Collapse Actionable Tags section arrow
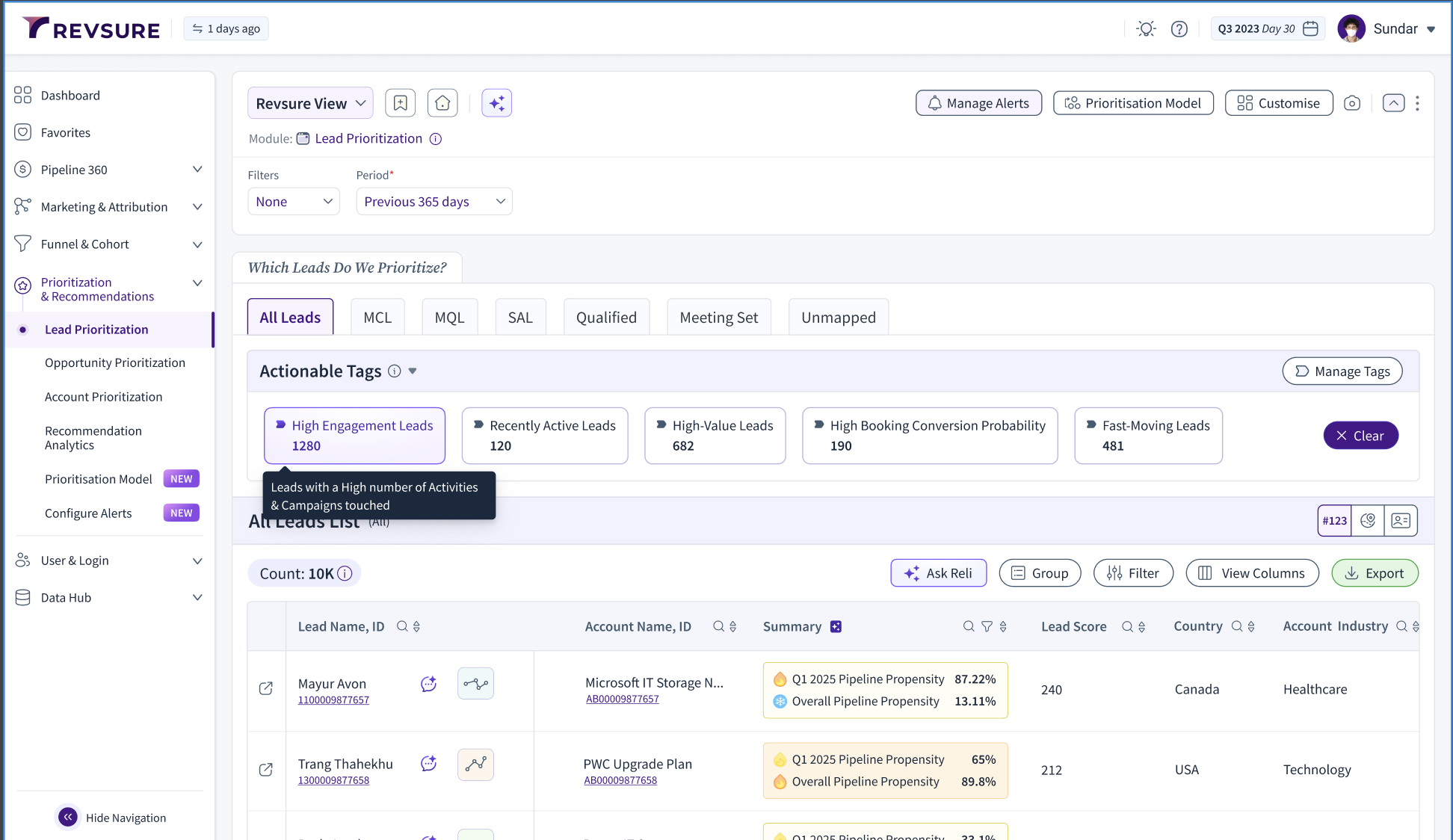This screenshot has height=840, width=1453. pyautogui.click(x=413, y=371)
